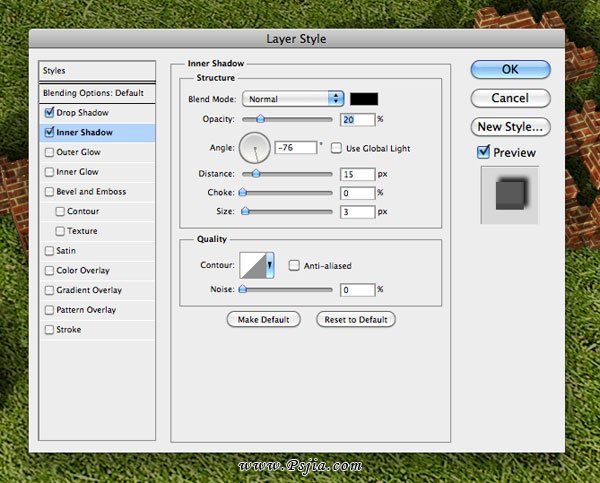The image size is (600, 483).
Task: Click the contour curve thumbnail
Action: tap(252, 265)
